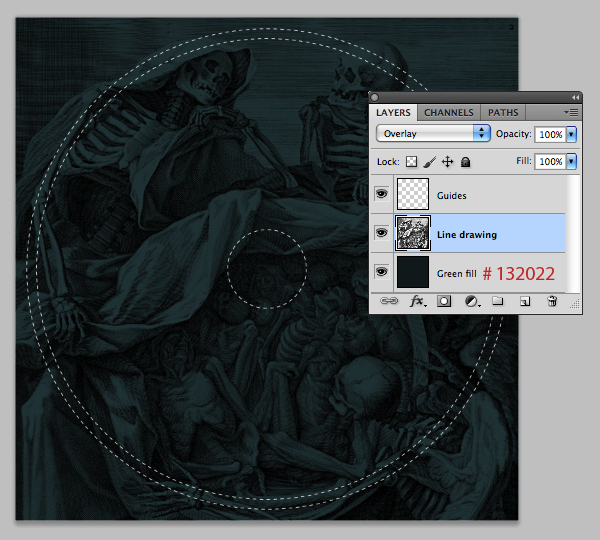Click the Fill value field
Image resolution: width=600 pixels, height=540 pixels.
[x=550, y=162]
